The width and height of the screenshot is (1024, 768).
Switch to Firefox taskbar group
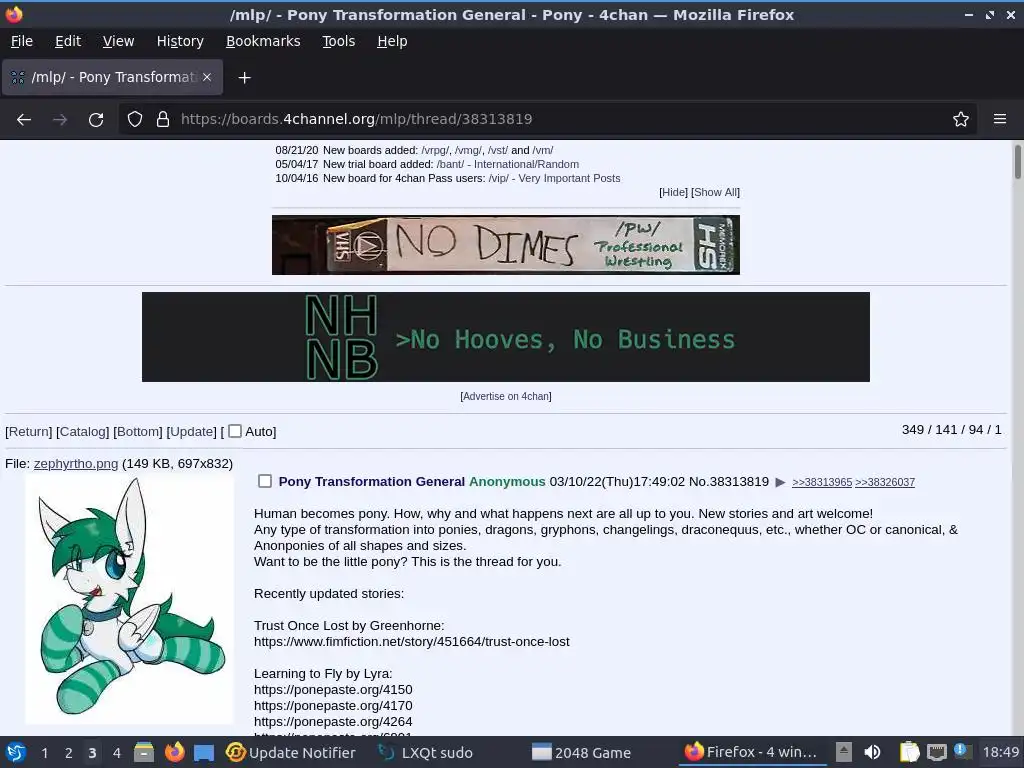(751, 752)
